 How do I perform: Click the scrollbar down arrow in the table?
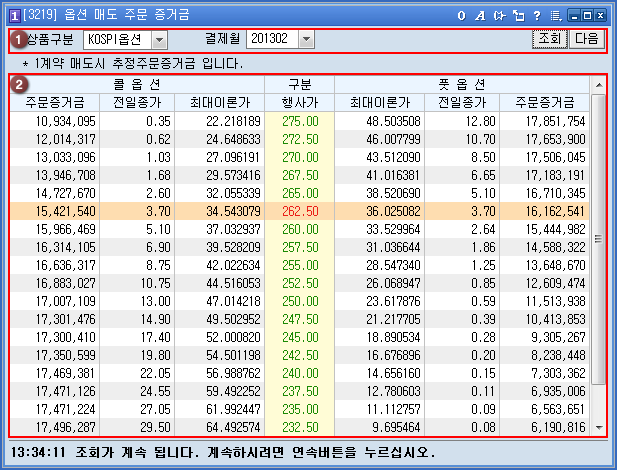tap(599, 426)
